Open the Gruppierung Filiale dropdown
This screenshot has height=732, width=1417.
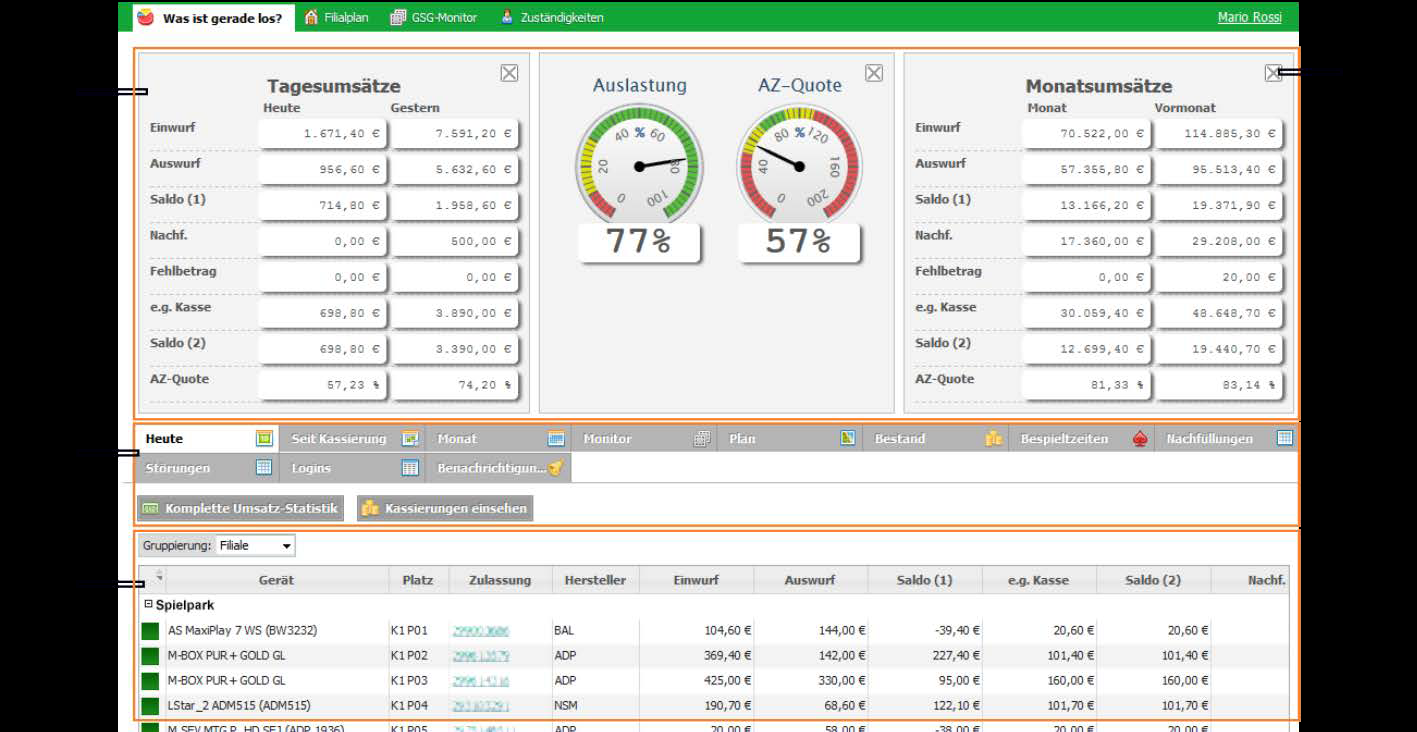pyautogui.click(x=255, y=545)
